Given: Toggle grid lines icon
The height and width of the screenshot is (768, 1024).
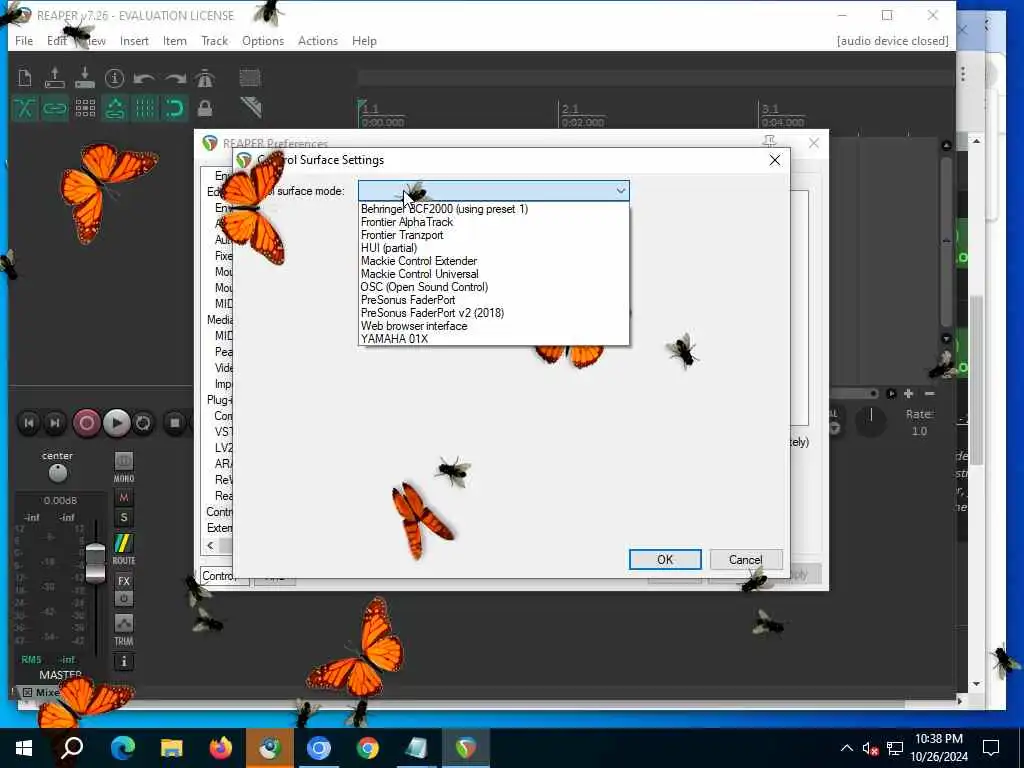Looking at the screenshot, I should click(145, 108).
